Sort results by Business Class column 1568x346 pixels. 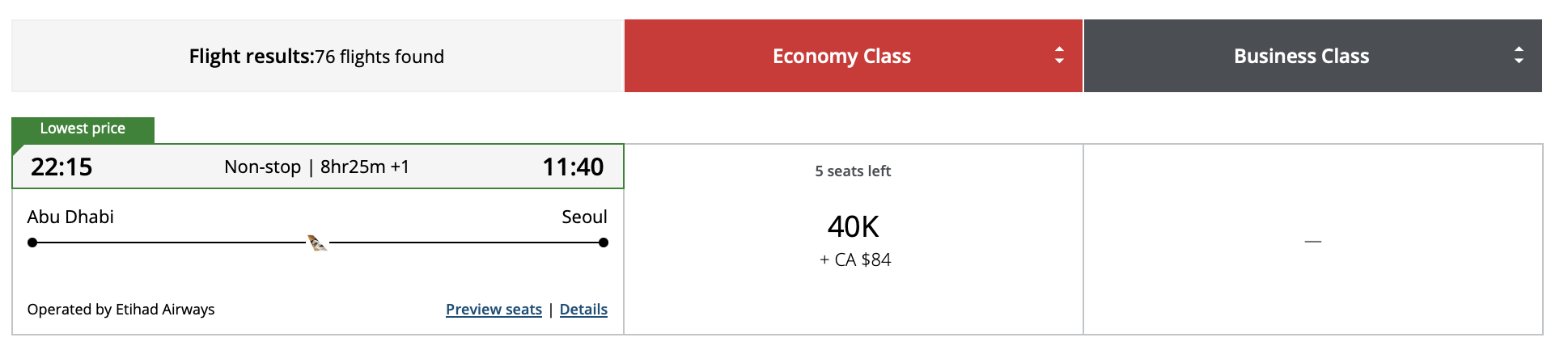[1312, 56]
